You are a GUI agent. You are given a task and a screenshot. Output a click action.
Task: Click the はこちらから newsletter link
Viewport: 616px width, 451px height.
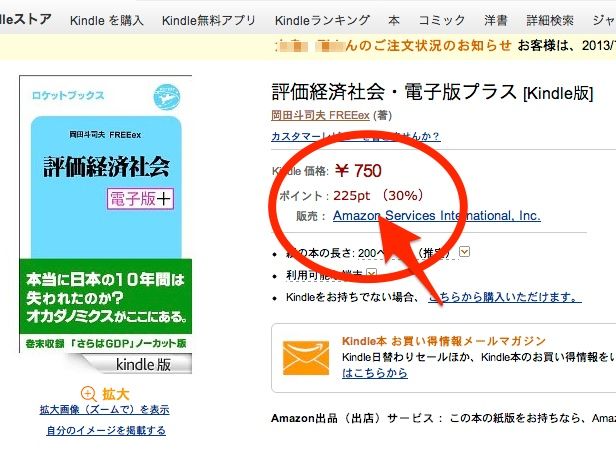(x=375, y=373)
